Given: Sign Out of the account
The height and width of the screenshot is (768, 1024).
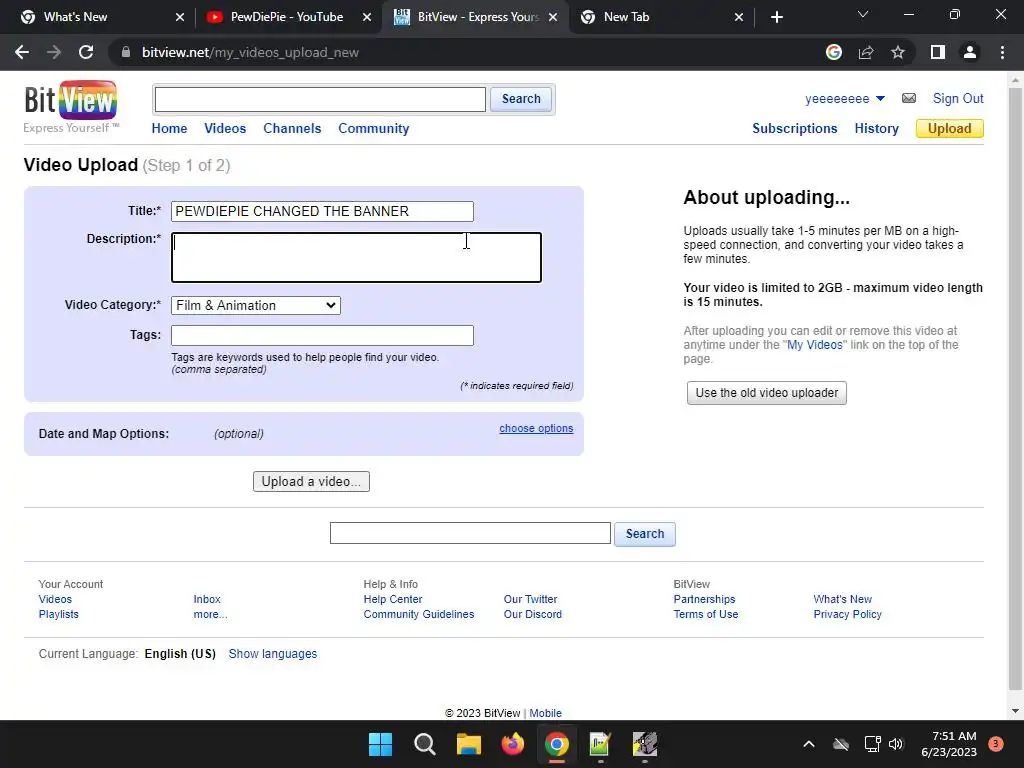Looking at the screenshot, I should (958, 99).
